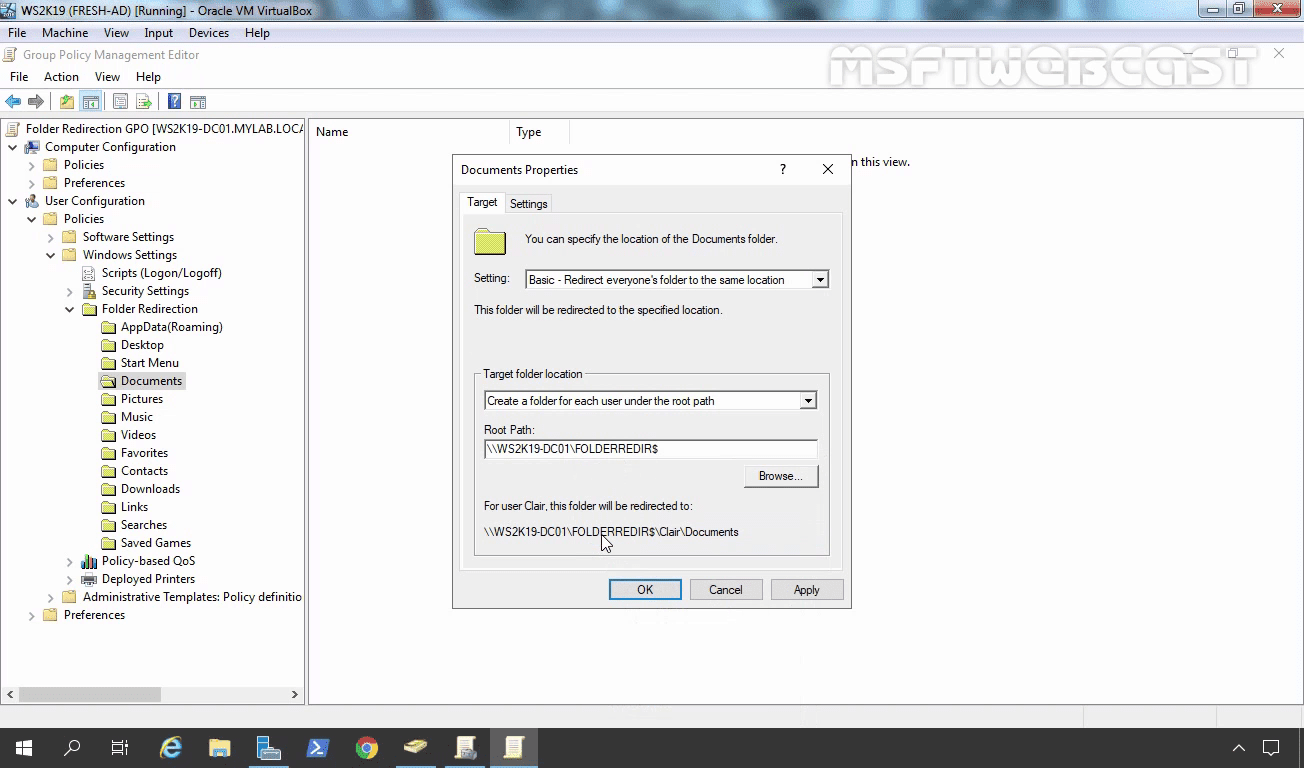Toggle Show/Hide Console Tree toolbar icon
Image resolution: width=1304 pixels, height=768 pixels.
(x=90, y=101)
